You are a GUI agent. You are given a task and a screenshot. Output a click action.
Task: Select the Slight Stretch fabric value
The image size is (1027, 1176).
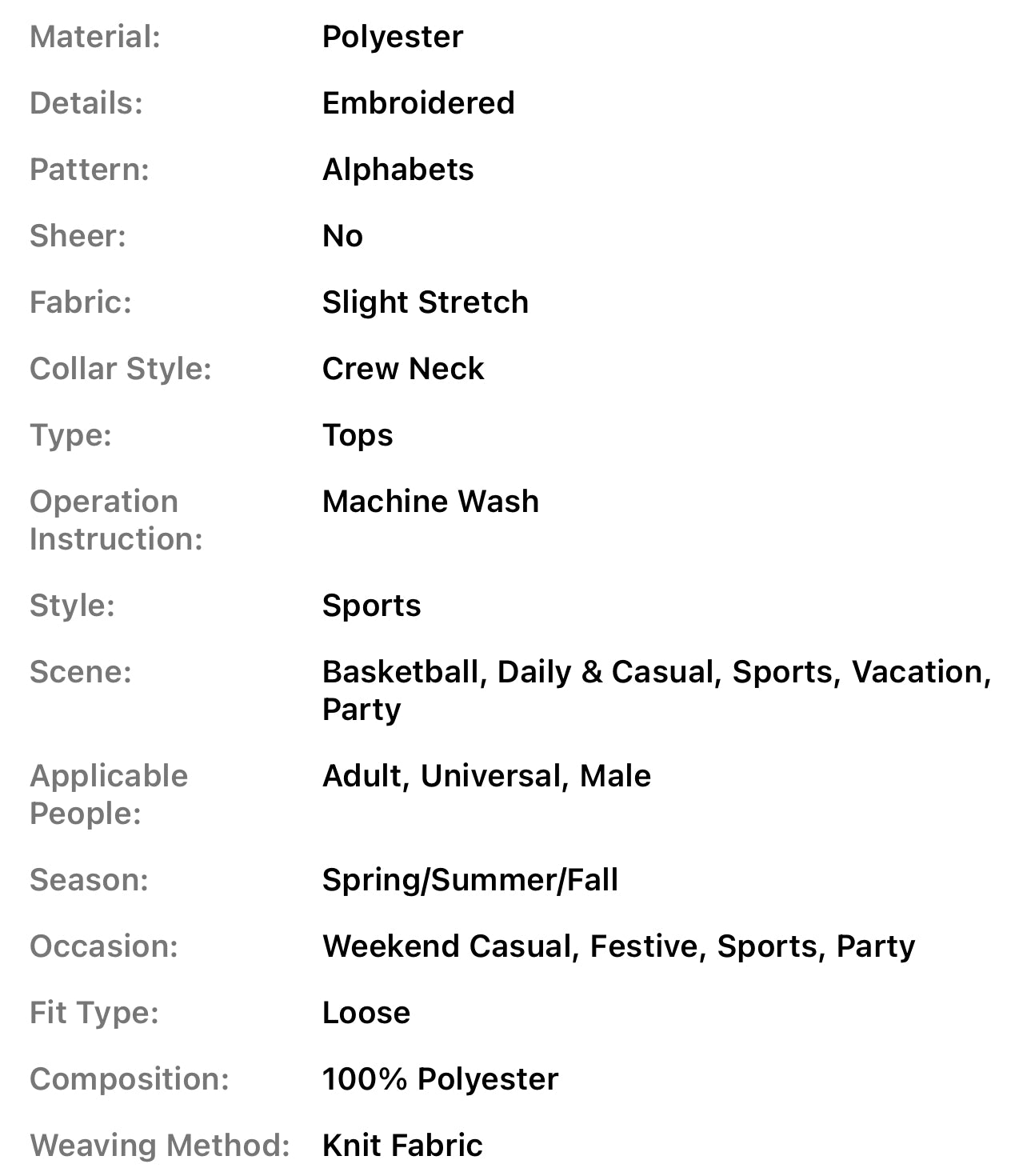point(425,302)
